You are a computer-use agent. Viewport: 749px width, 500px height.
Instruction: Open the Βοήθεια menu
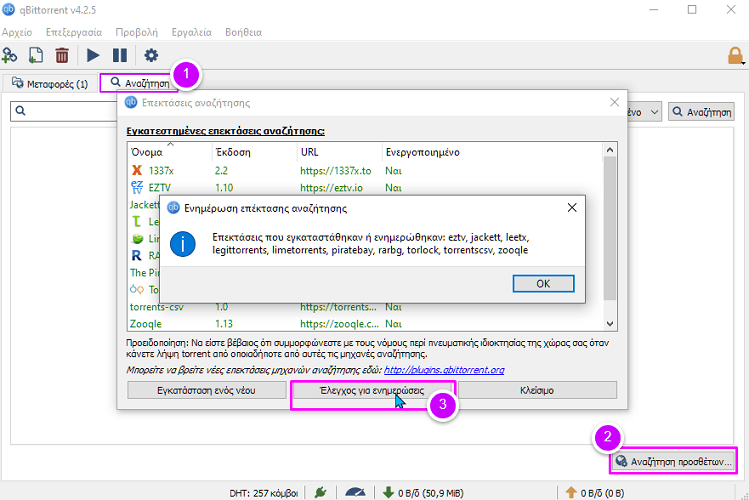click(x=244, y=32)
